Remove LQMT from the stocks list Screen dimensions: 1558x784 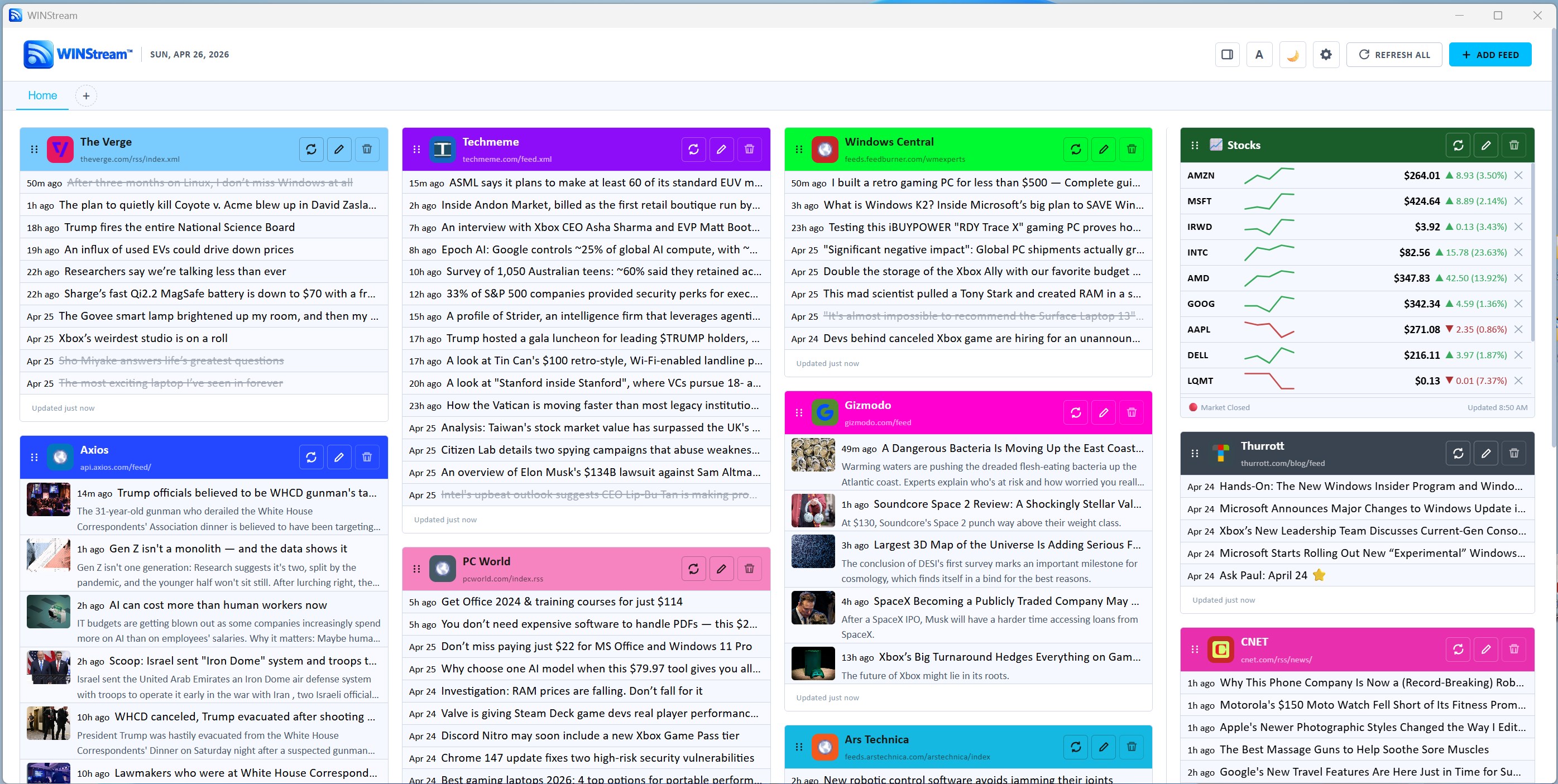1519,381
